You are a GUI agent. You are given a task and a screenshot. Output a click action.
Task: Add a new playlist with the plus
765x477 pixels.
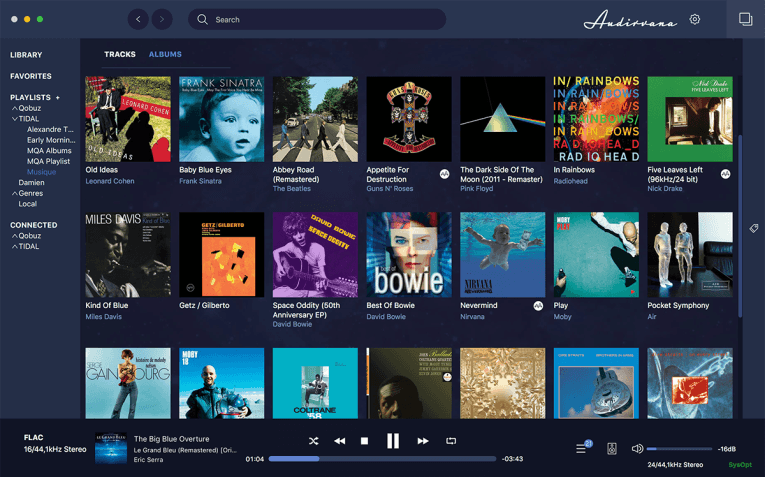(58, 98)
